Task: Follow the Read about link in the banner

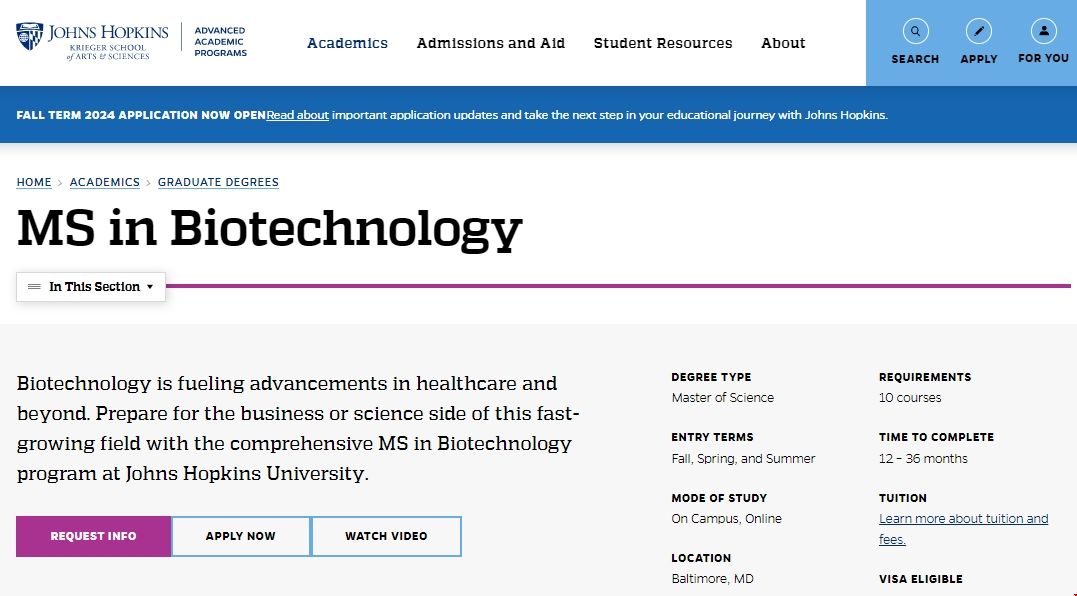Action: coord(297,115)
